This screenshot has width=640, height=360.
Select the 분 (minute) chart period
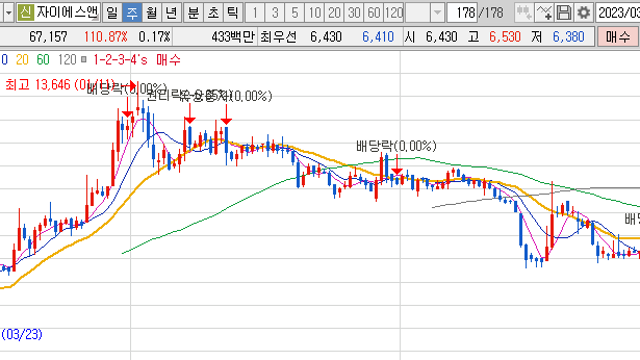193,13
